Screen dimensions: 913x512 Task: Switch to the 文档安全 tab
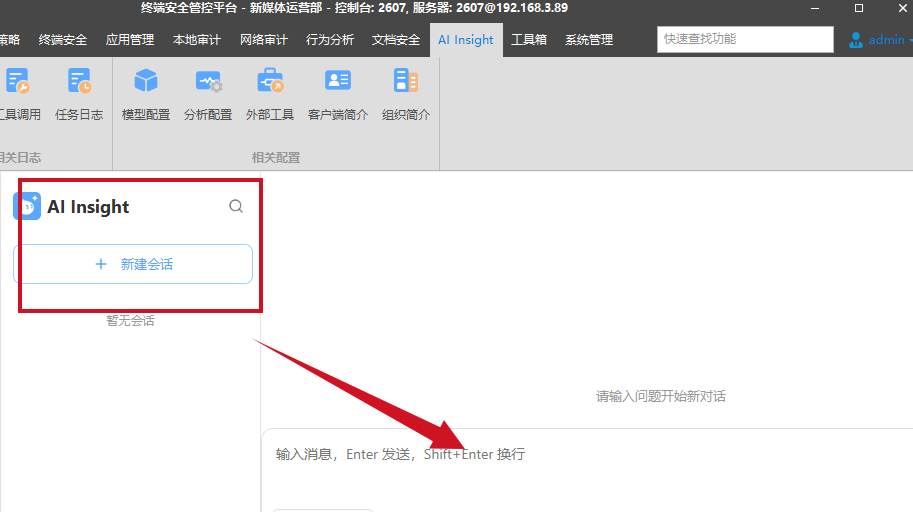point(396,40)
